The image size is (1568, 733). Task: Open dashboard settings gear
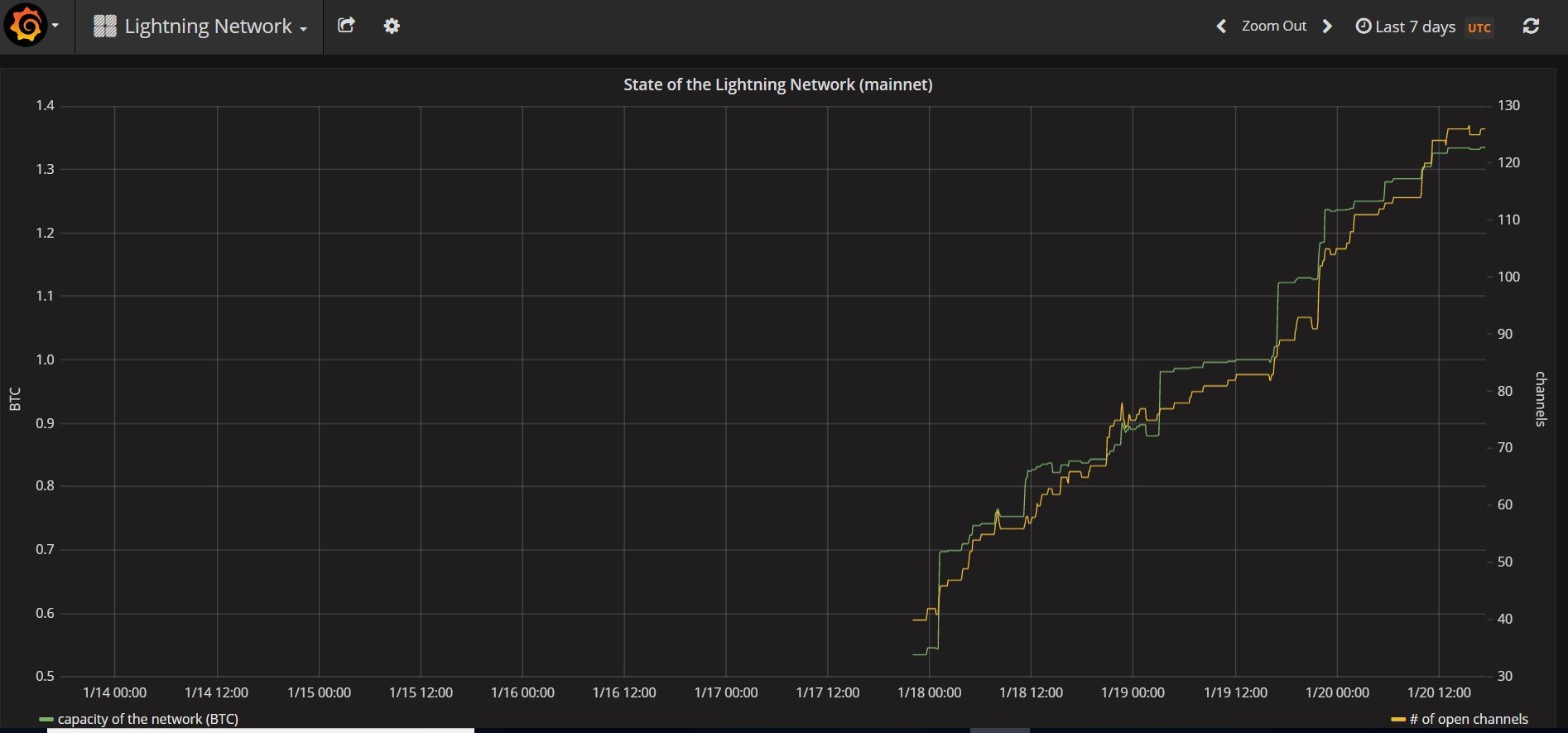pos(392,26)
